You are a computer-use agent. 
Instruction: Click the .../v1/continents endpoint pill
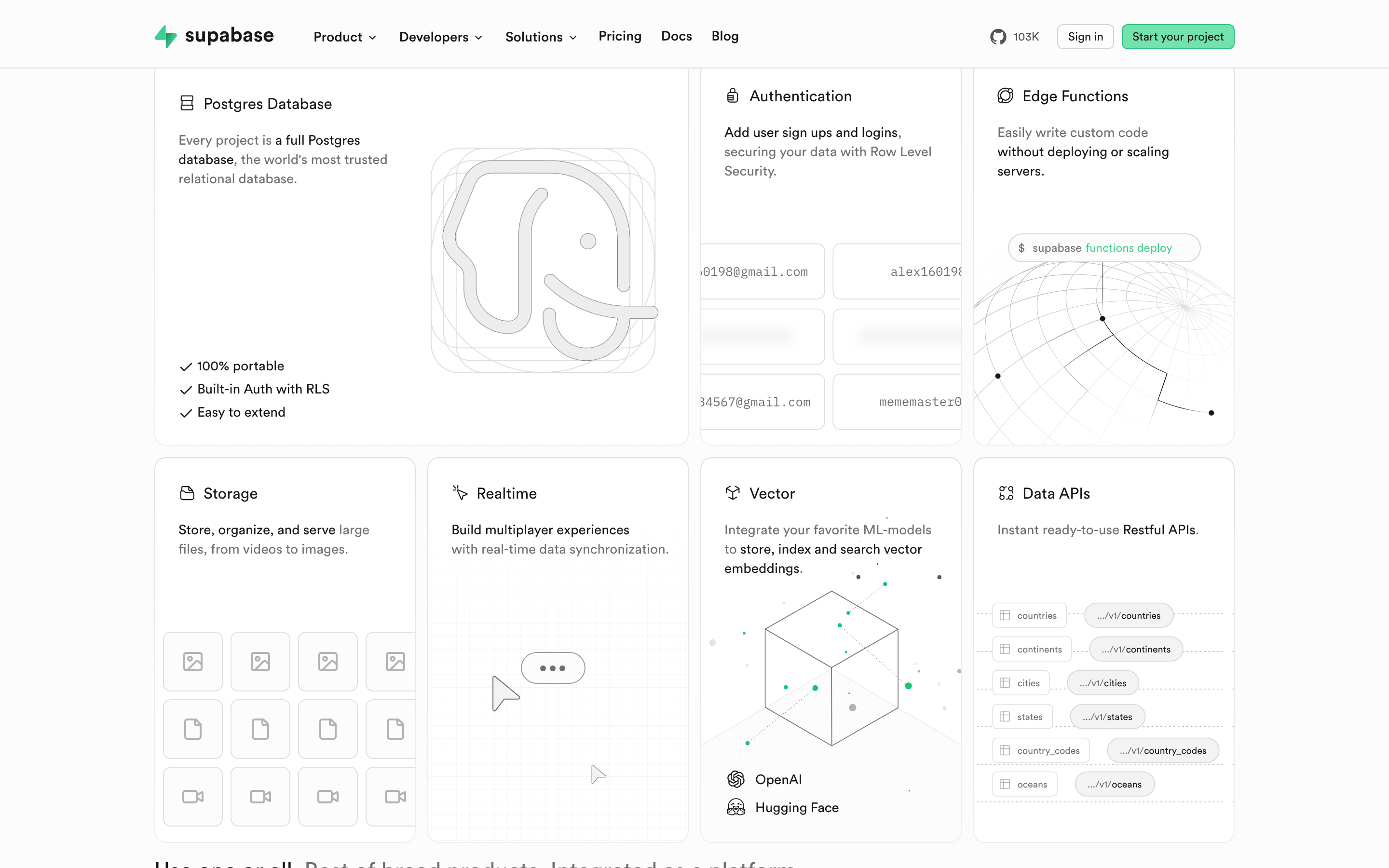(x=1136, y=649)
